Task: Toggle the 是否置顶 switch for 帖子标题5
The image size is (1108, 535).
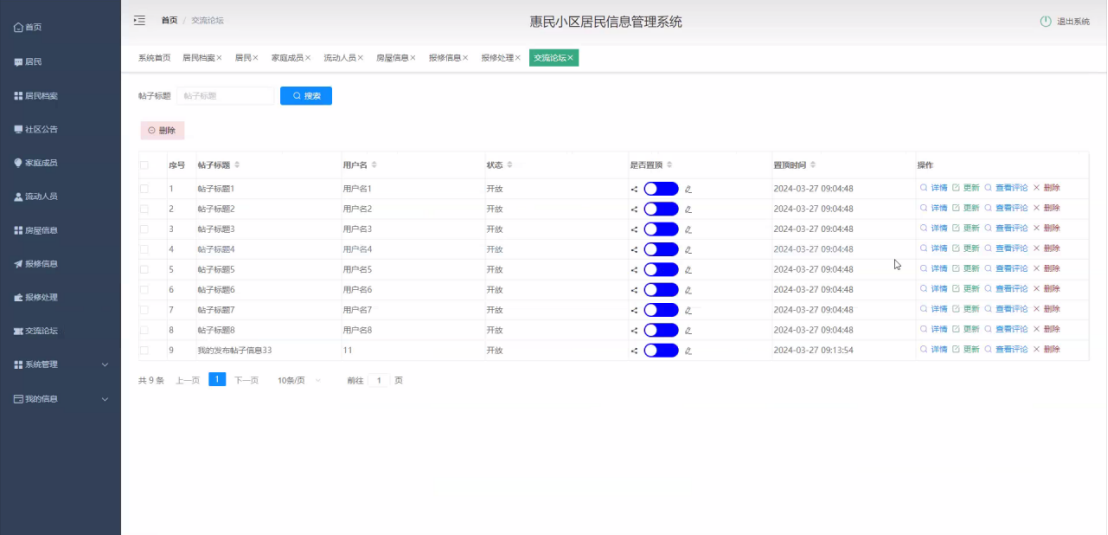Action: [x=661, y=269]
